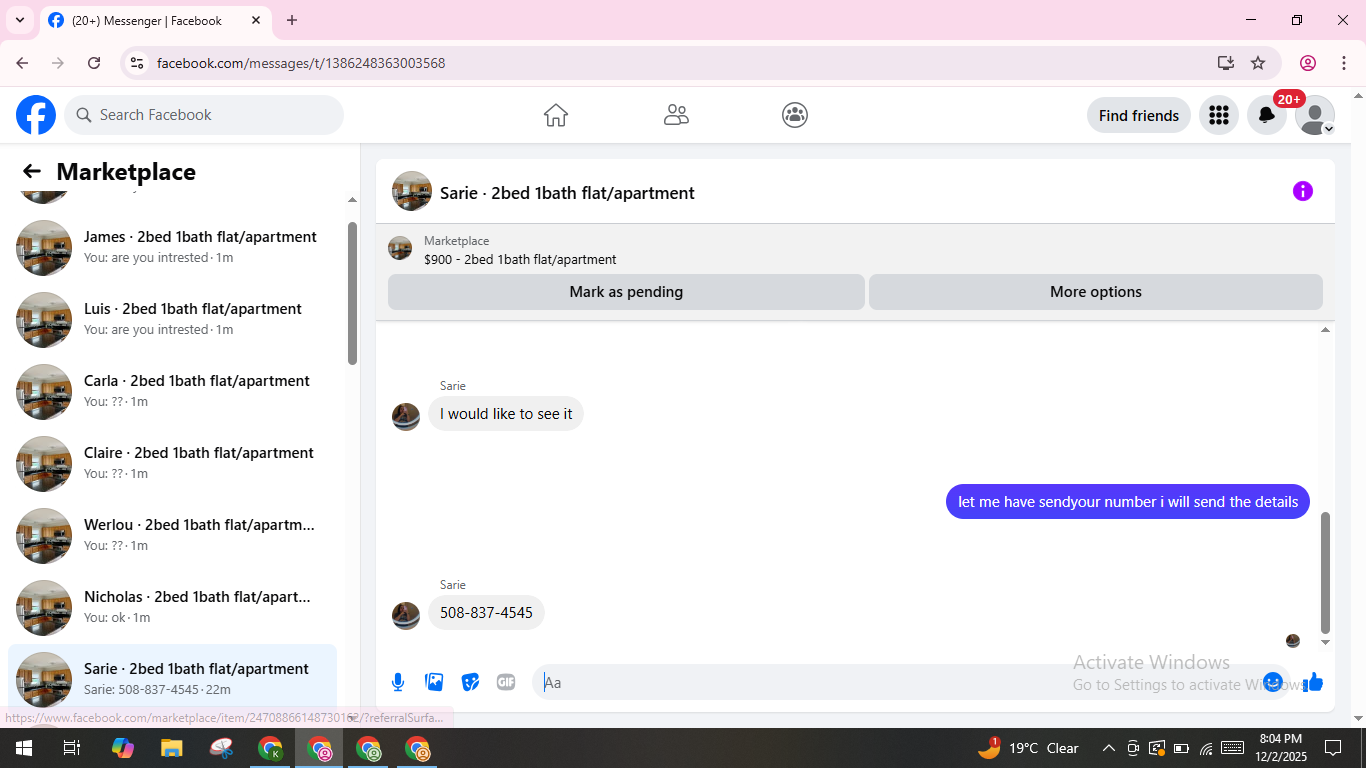Send a voice clip with microphone icon
The height and width of the screenshot is (768, 1366).
pyautogui.click(x=398, y=682)
